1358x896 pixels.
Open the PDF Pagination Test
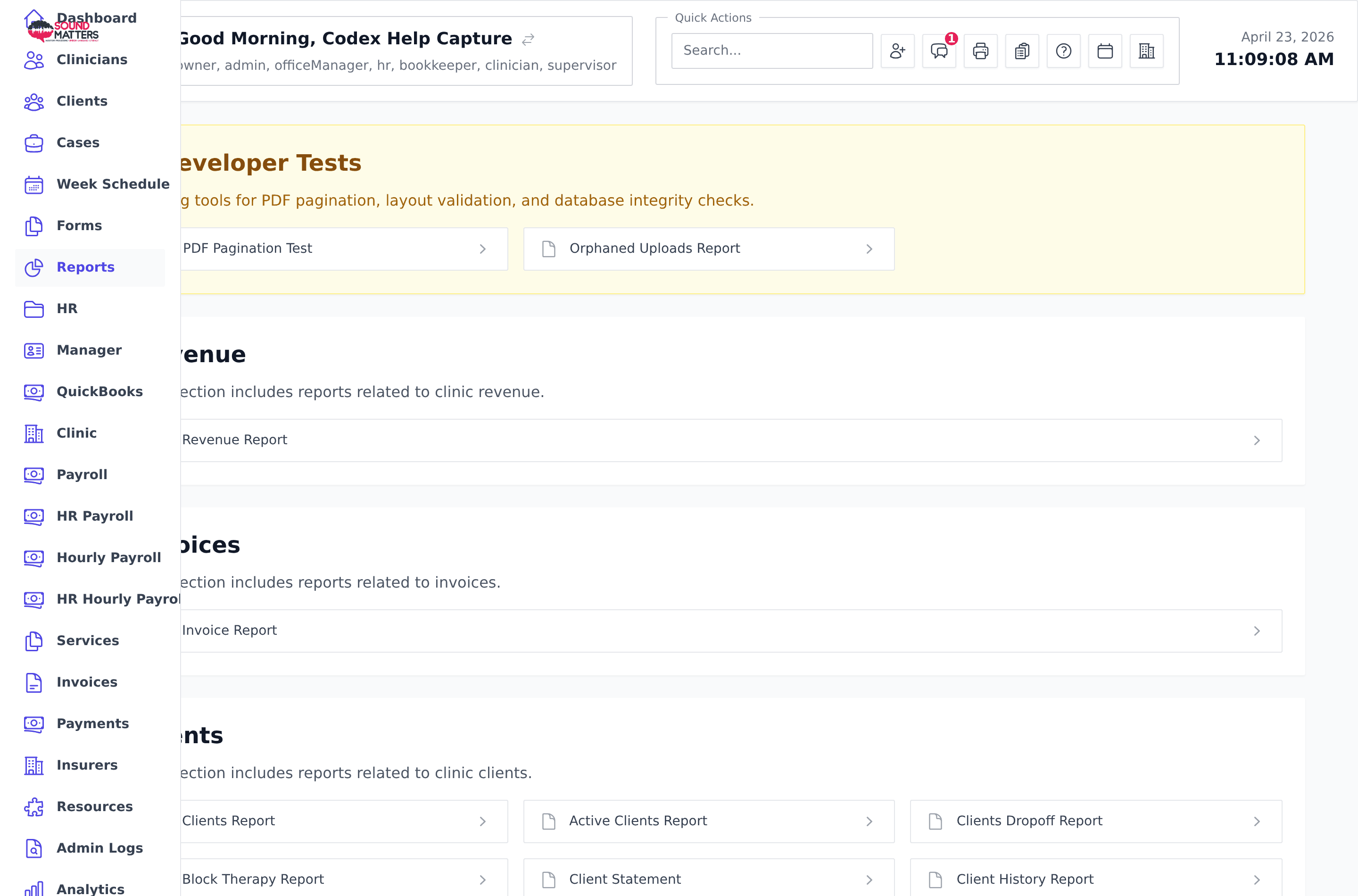point(344,249)
